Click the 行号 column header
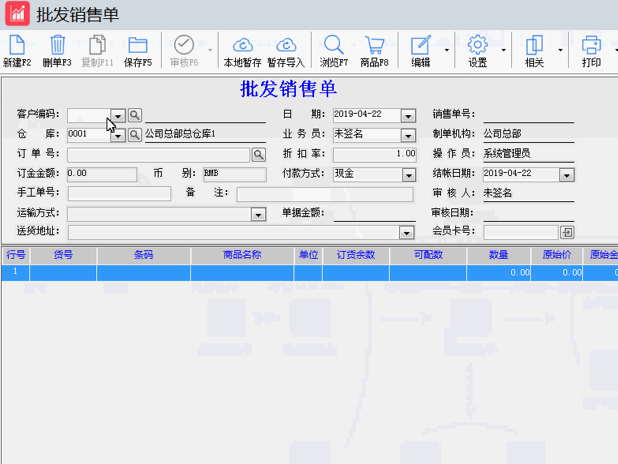 tap(15, 255)
